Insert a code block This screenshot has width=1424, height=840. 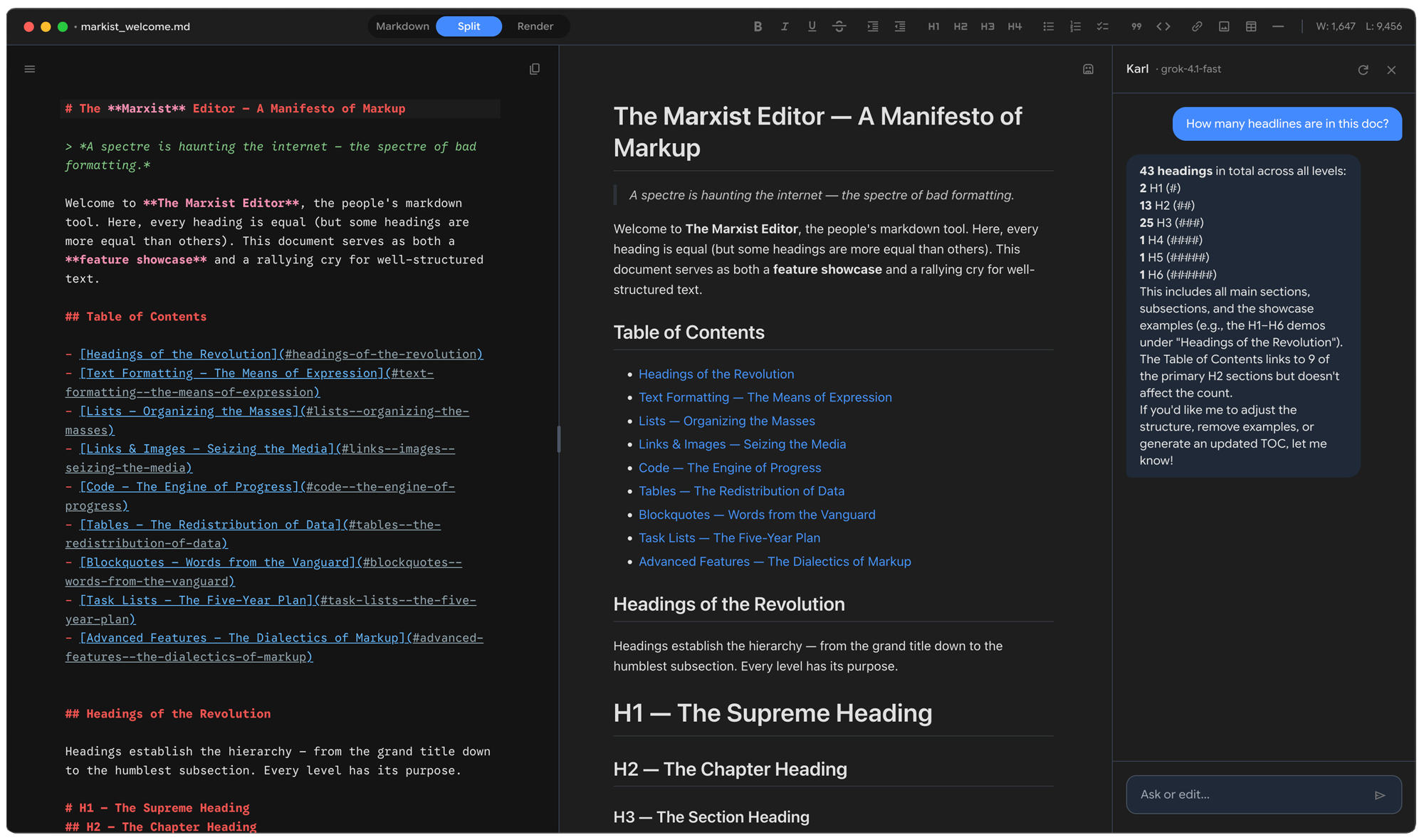[1164, 26]
